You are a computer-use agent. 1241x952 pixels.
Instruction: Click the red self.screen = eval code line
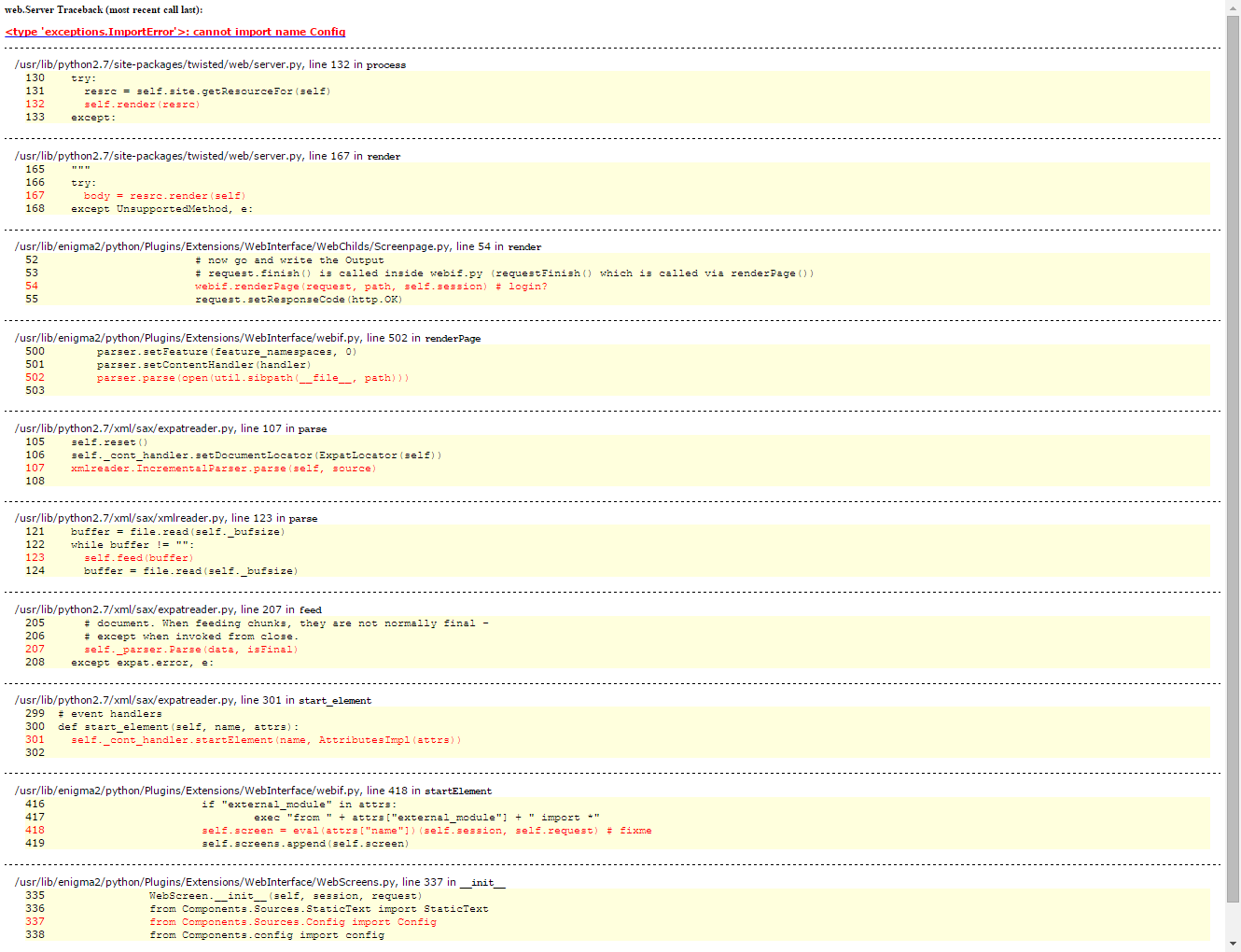pyautogui.click(x=426, y=831)
